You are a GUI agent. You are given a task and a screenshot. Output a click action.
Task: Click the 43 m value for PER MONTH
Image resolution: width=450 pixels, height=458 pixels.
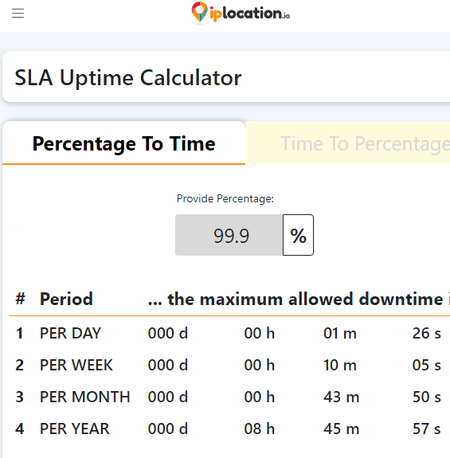341,397
